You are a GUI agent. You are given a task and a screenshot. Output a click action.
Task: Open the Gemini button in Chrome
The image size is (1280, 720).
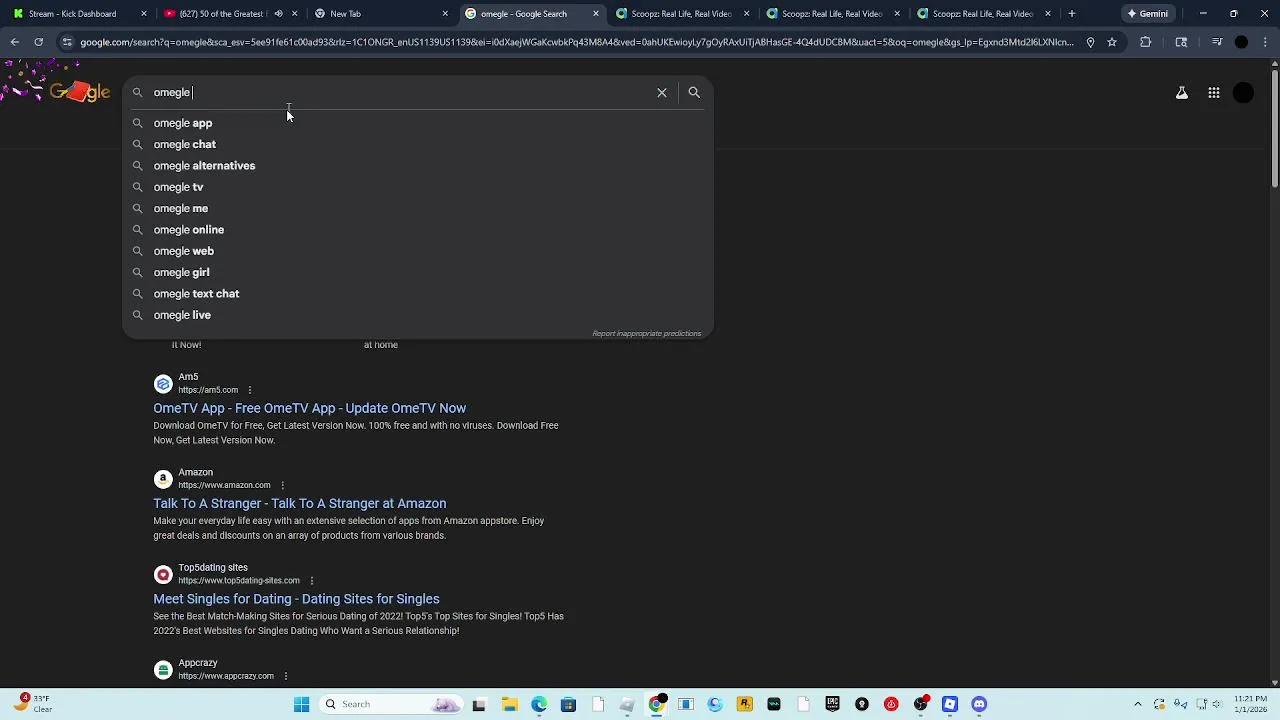[x=1147, y=14]
